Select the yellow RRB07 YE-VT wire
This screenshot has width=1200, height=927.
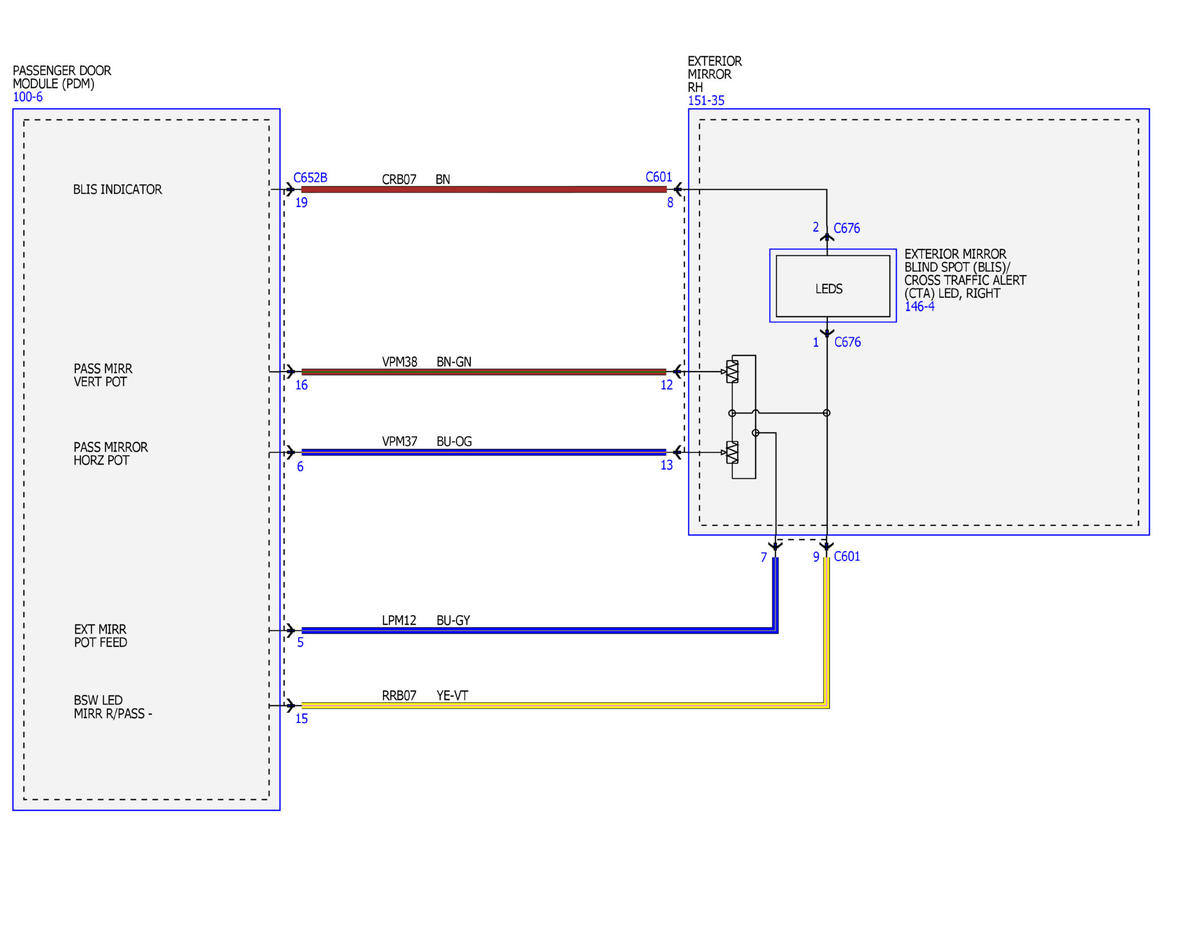point(566,705)
